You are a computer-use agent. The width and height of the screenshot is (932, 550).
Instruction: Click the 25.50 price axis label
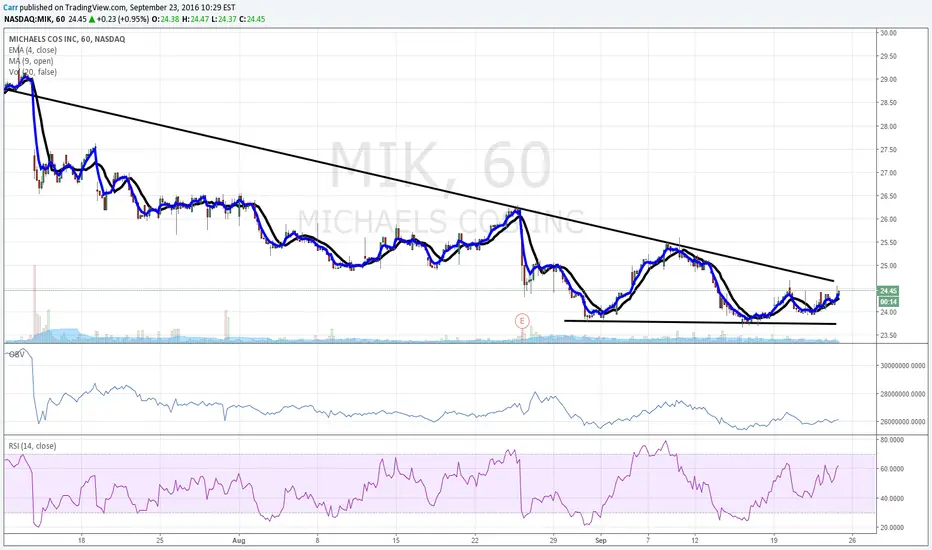point(889,243)
